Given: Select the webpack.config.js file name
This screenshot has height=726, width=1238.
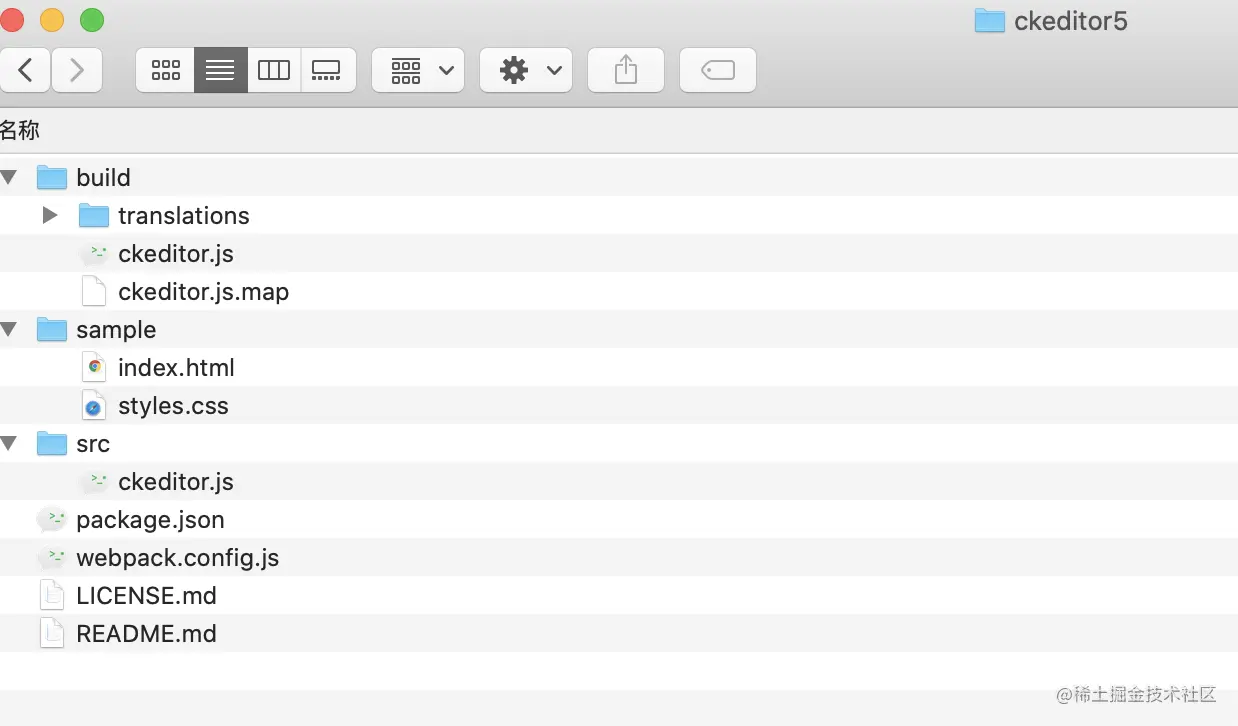Looking at the screenshot, I should [177, 557].
